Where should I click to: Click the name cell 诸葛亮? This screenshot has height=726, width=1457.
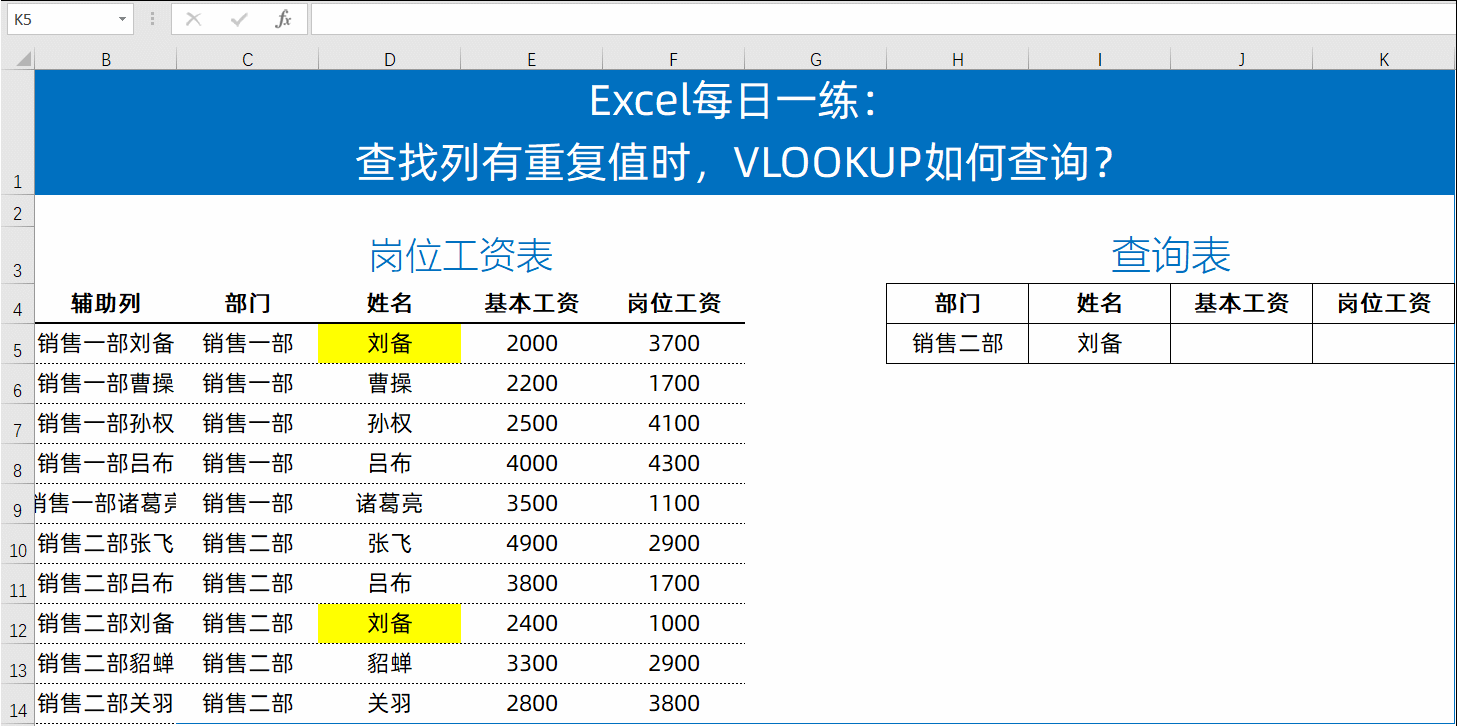point(390,504)
